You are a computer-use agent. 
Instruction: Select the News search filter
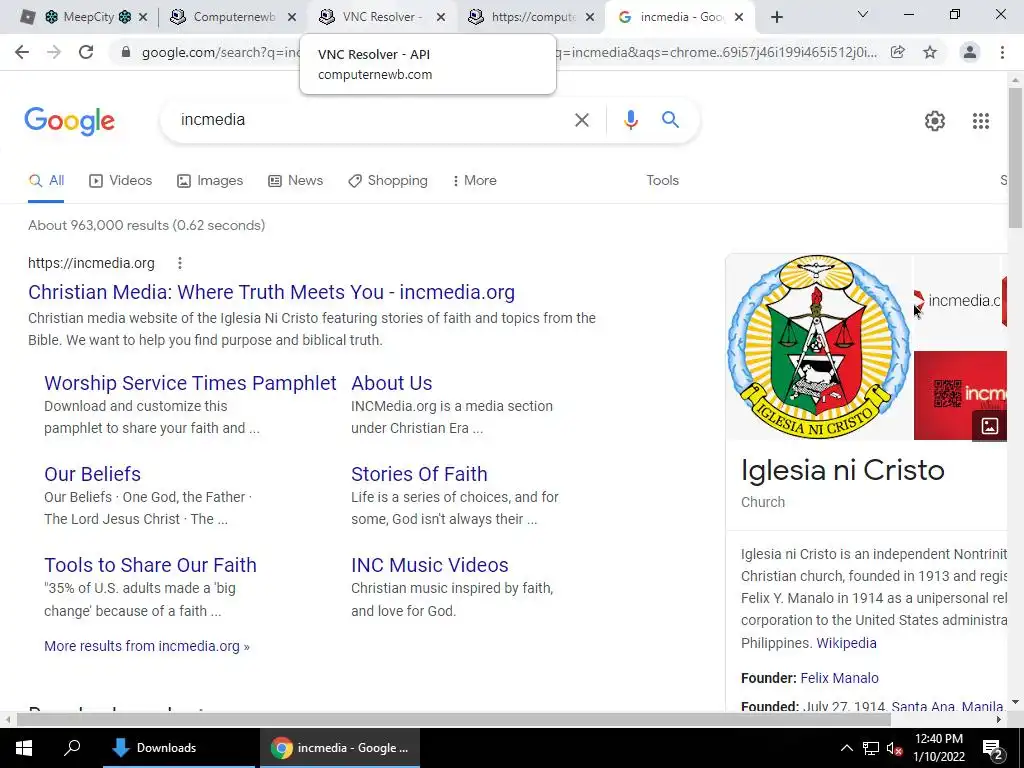click(x=296, y=180)
